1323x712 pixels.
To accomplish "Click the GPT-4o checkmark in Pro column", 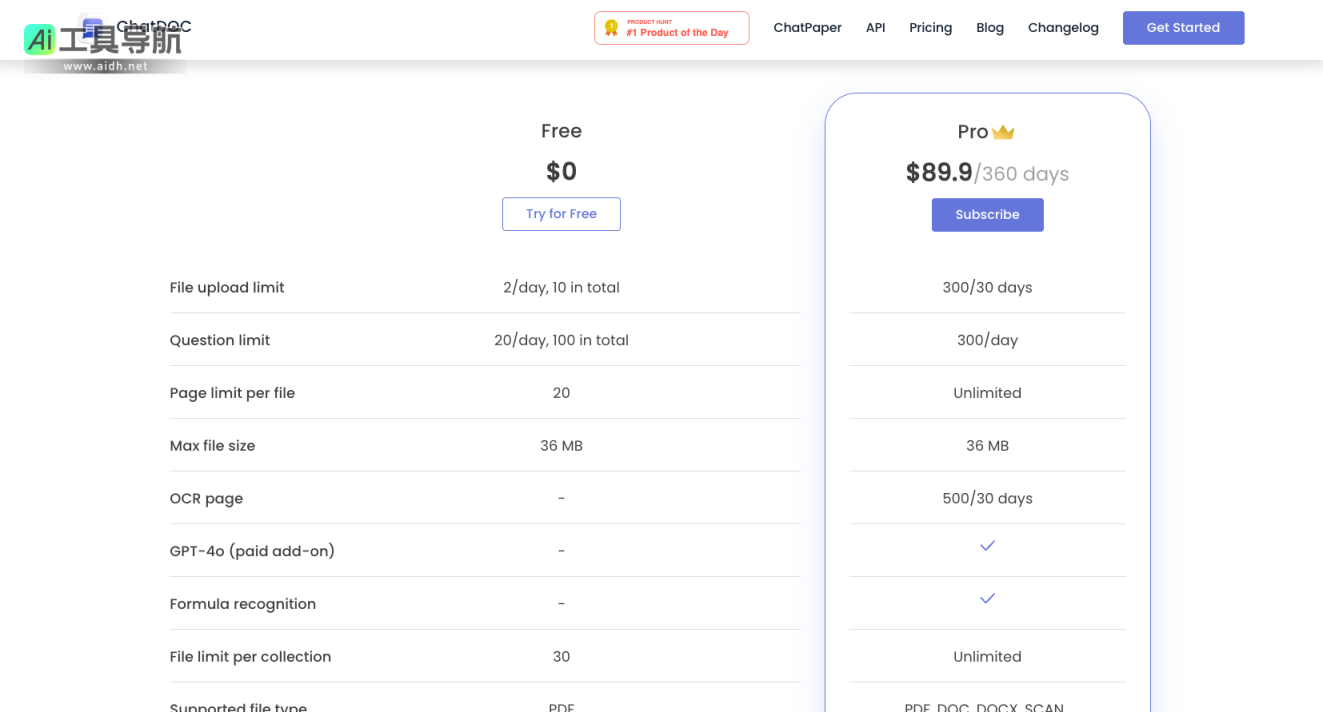I will coord(987,546).
